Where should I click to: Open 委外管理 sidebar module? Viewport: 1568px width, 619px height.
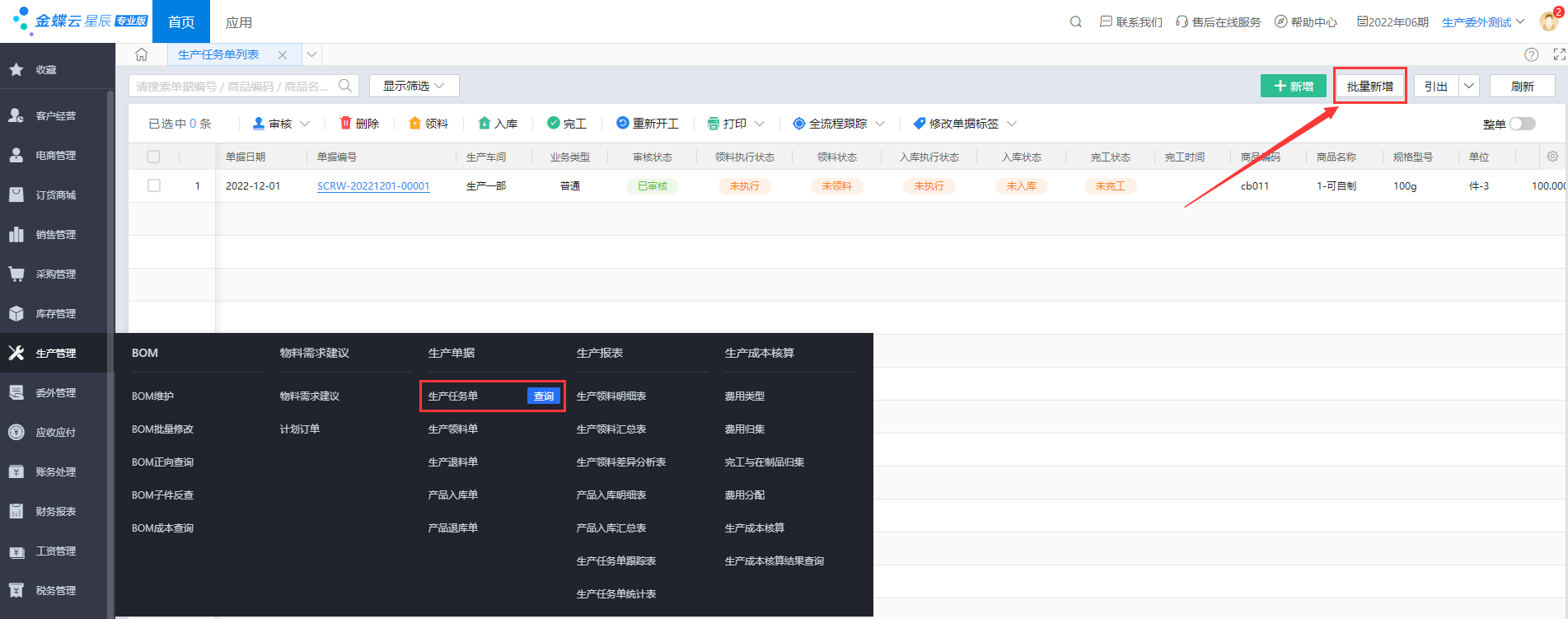click(55, 393)
